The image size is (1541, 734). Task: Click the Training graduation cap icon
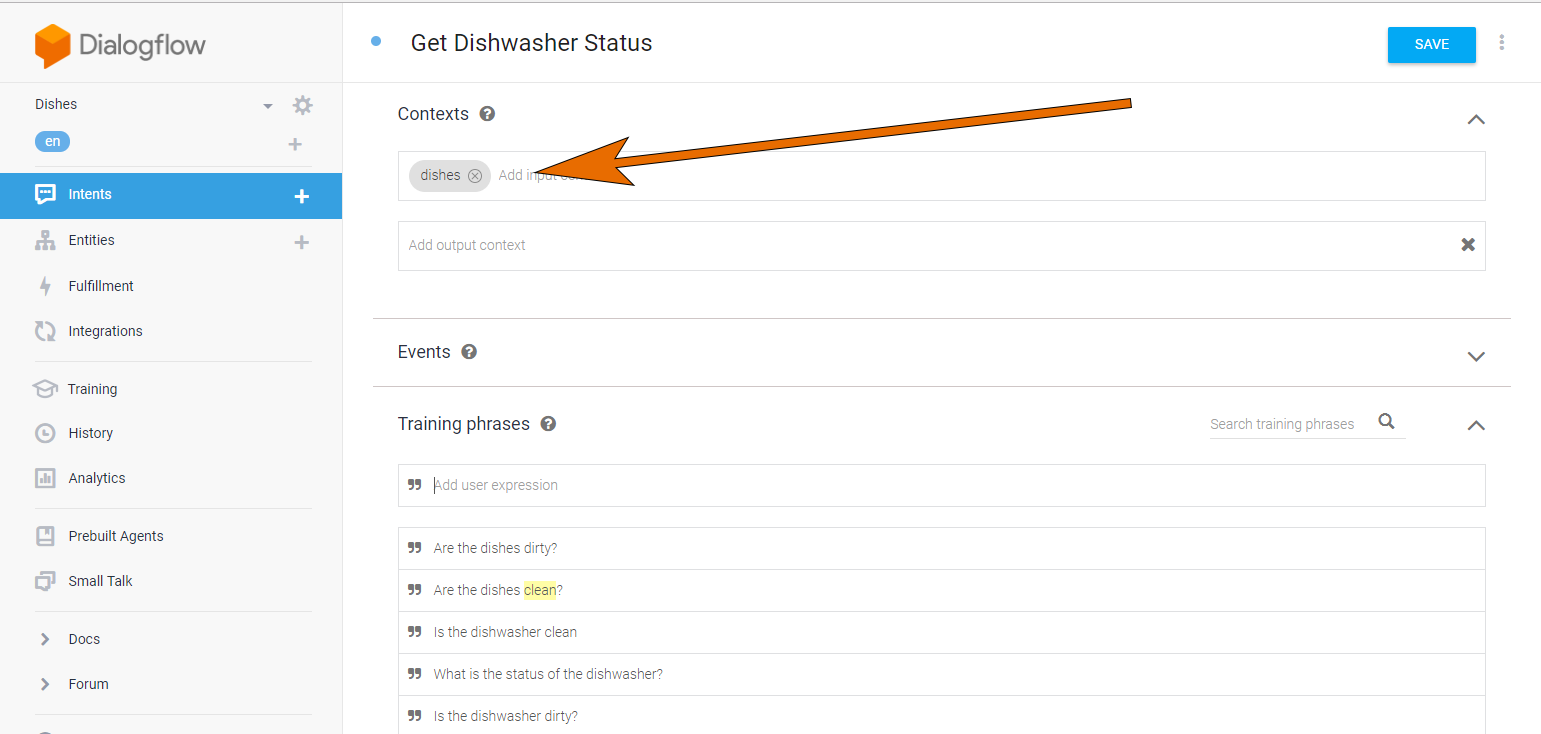(45, 389)
